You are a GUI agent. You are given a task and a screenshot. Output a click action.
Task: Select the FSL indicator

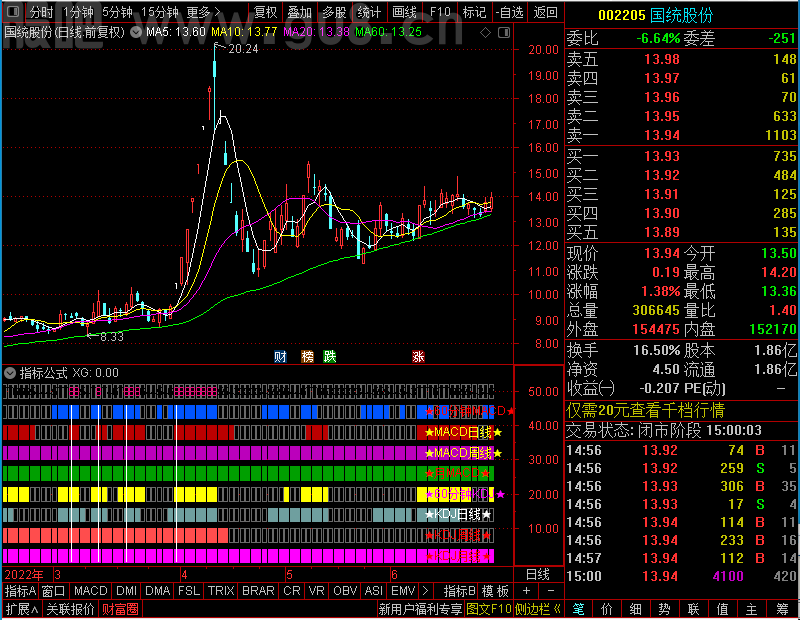[189, 591]
